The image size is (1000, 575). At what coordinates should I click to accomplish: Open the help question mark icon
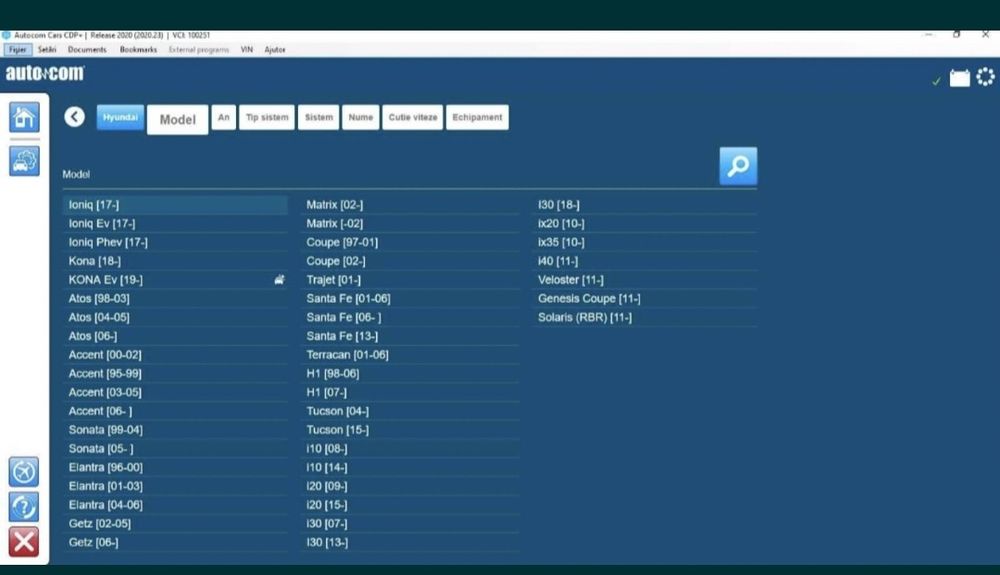coord(24,507)
